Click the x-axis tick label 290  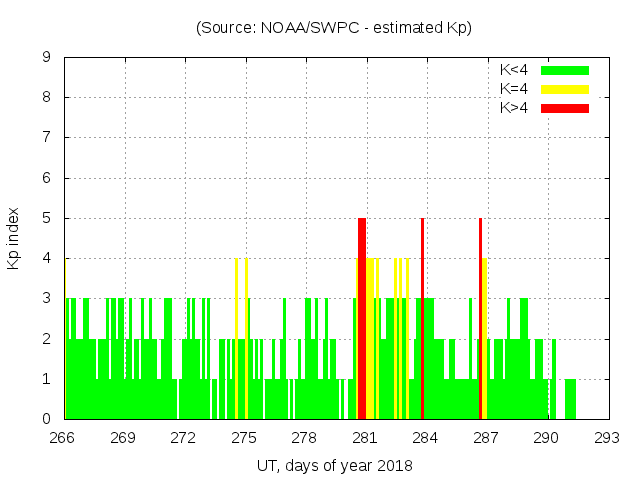pos(546,438)
